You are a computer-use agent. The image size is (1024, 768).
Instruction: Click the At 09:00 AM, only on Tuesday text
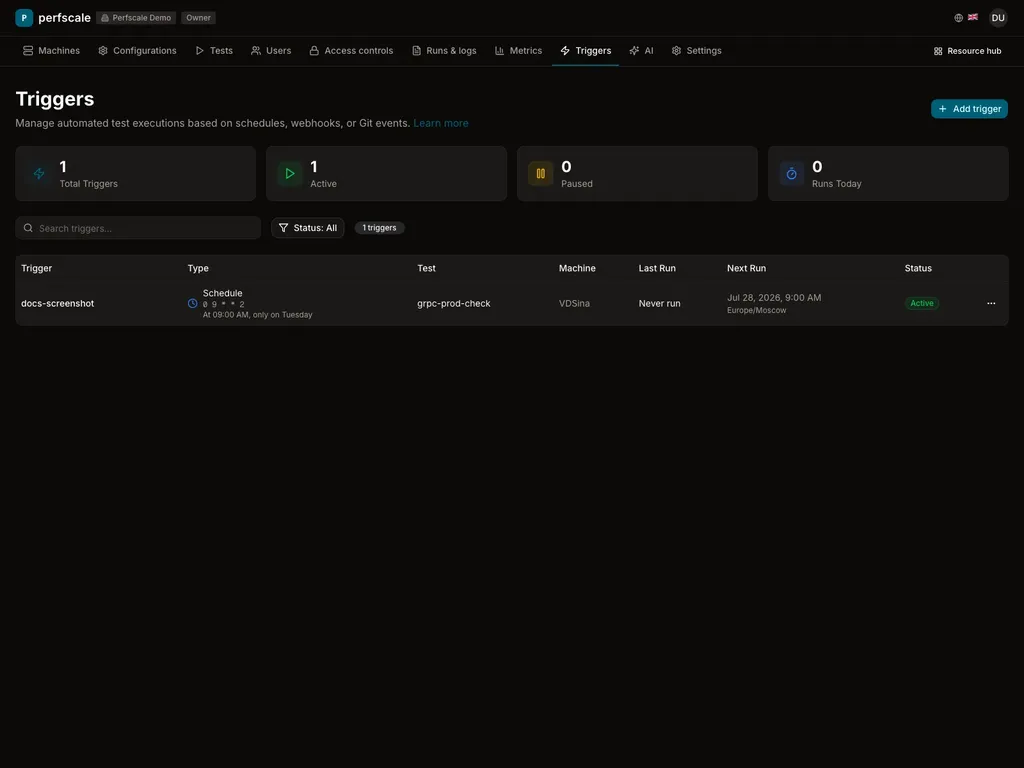click(257, 315)
